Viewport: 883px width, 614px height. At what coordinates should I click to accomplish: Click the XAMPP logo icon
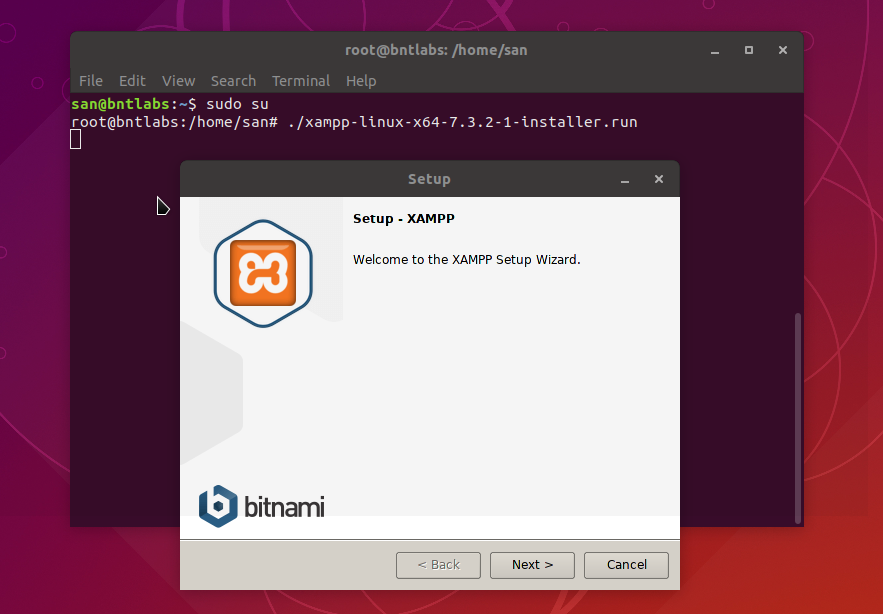coord(263,273)
